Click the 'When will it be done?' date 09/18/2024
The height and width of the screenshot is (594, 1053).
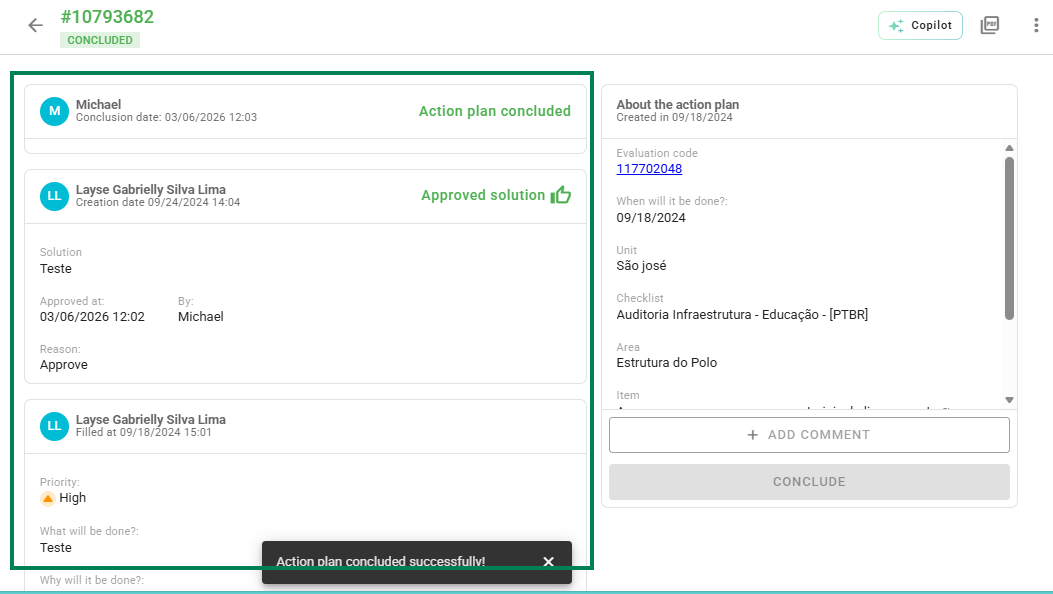point(651,218)
